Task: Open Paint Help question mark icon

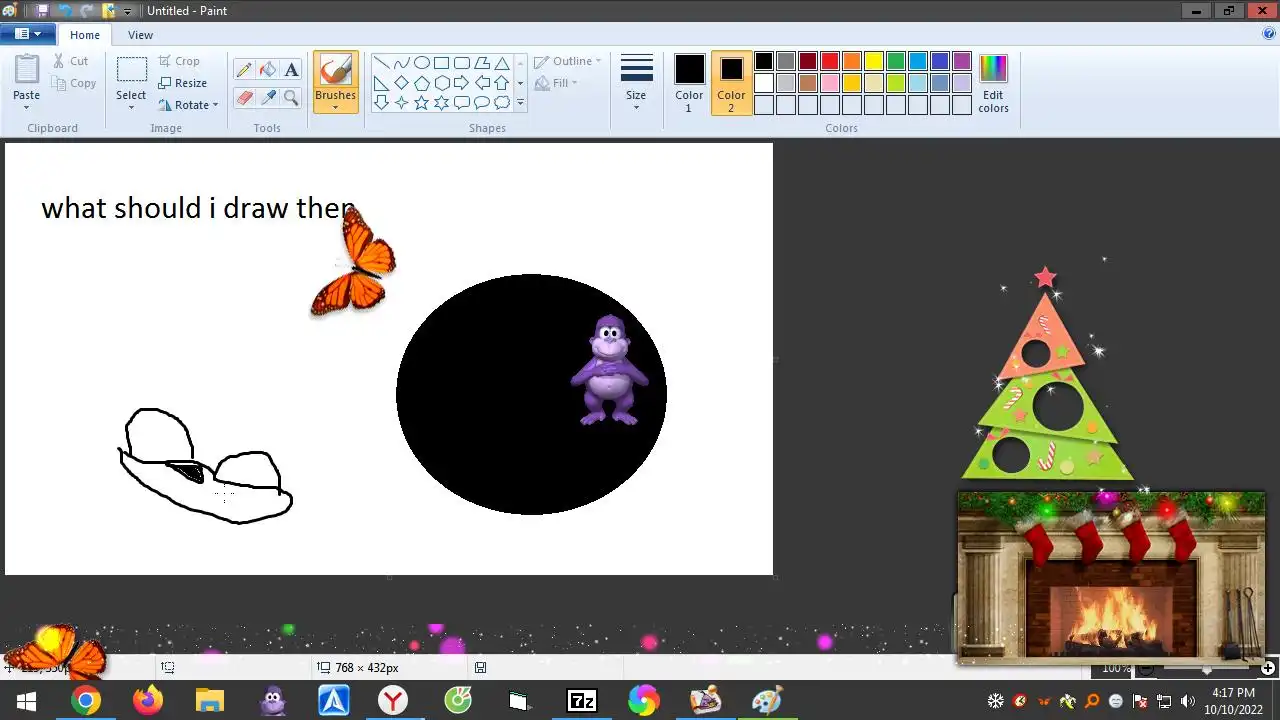Action: 1269,33
